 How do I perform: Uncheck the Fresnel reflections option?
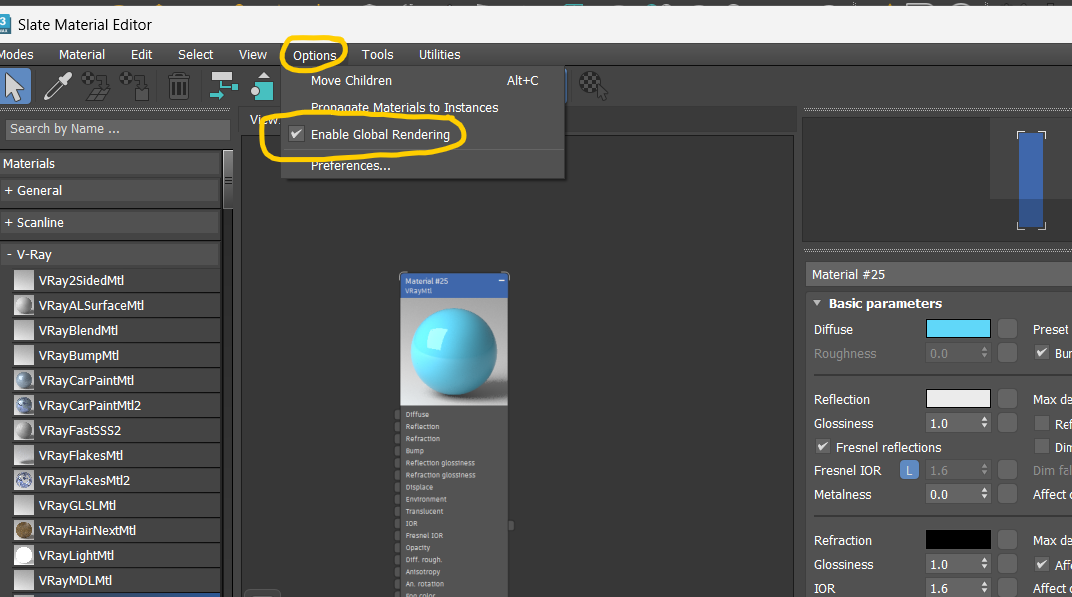pyautogui.click(x=822, y=447)
